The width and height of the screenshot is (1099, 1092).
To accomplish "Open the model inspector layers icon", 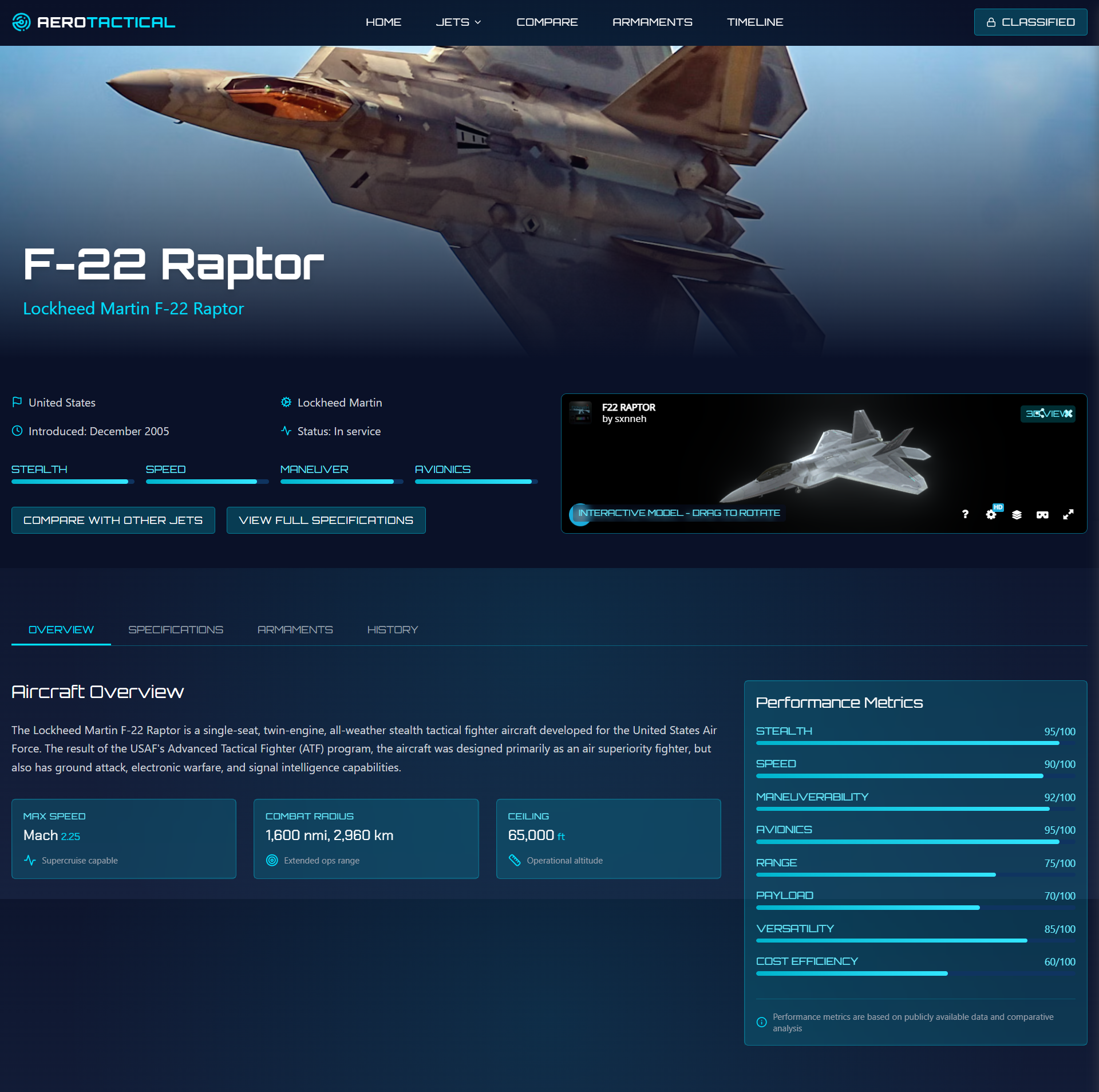I will point(1017,514).
